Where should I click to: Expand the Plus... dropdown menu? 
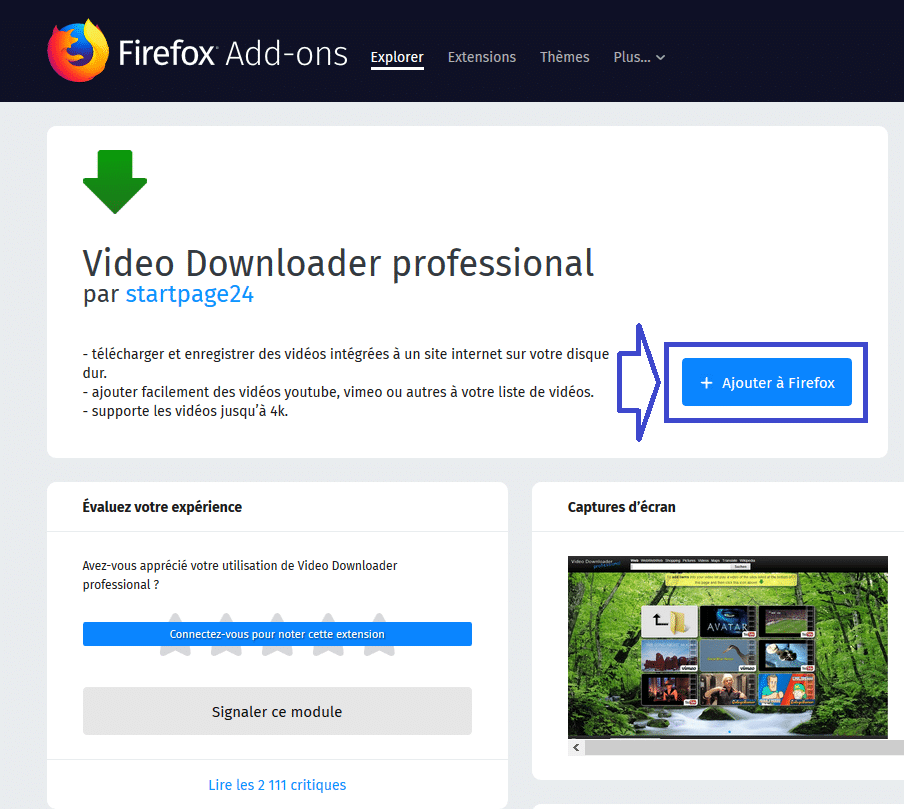click(639, 57)
